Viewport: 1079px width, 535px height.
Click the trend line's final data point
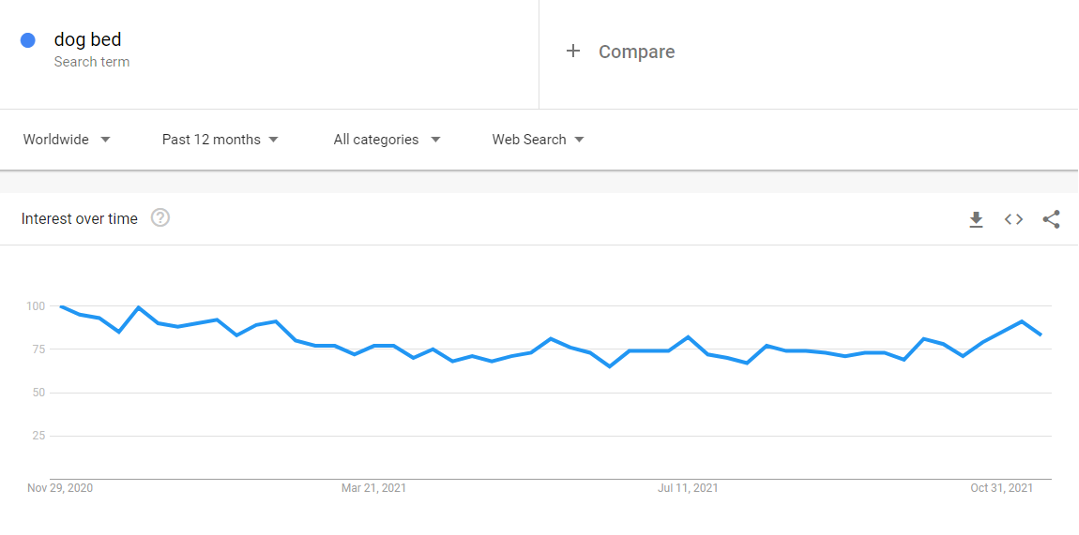pyautogui.click(x=1040, y=335)
